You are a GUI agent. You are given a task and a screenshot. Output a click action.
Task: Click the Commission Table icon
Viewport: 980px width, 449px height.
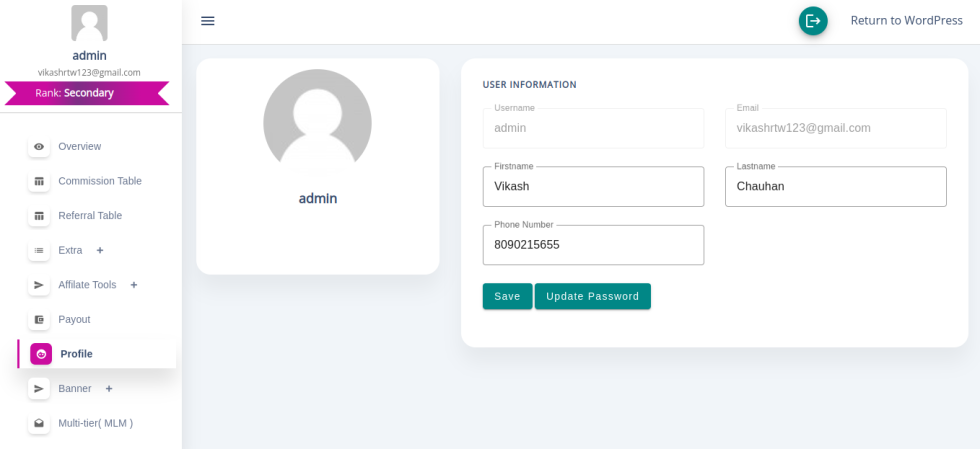[x=39, y=181]
